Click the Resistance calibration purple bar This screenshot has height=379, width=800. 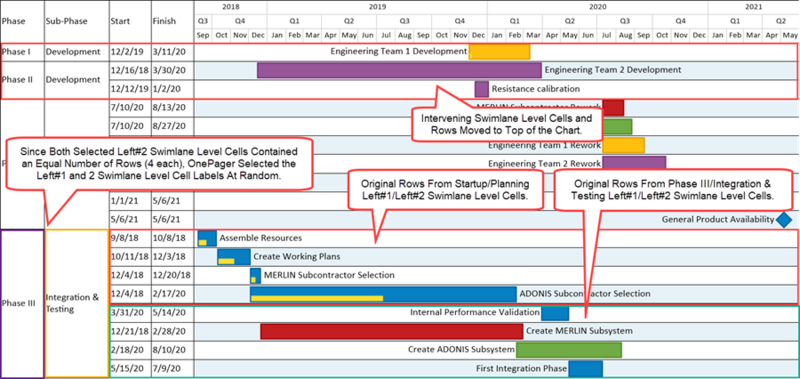pyautogui.click(x=482, y=89)
